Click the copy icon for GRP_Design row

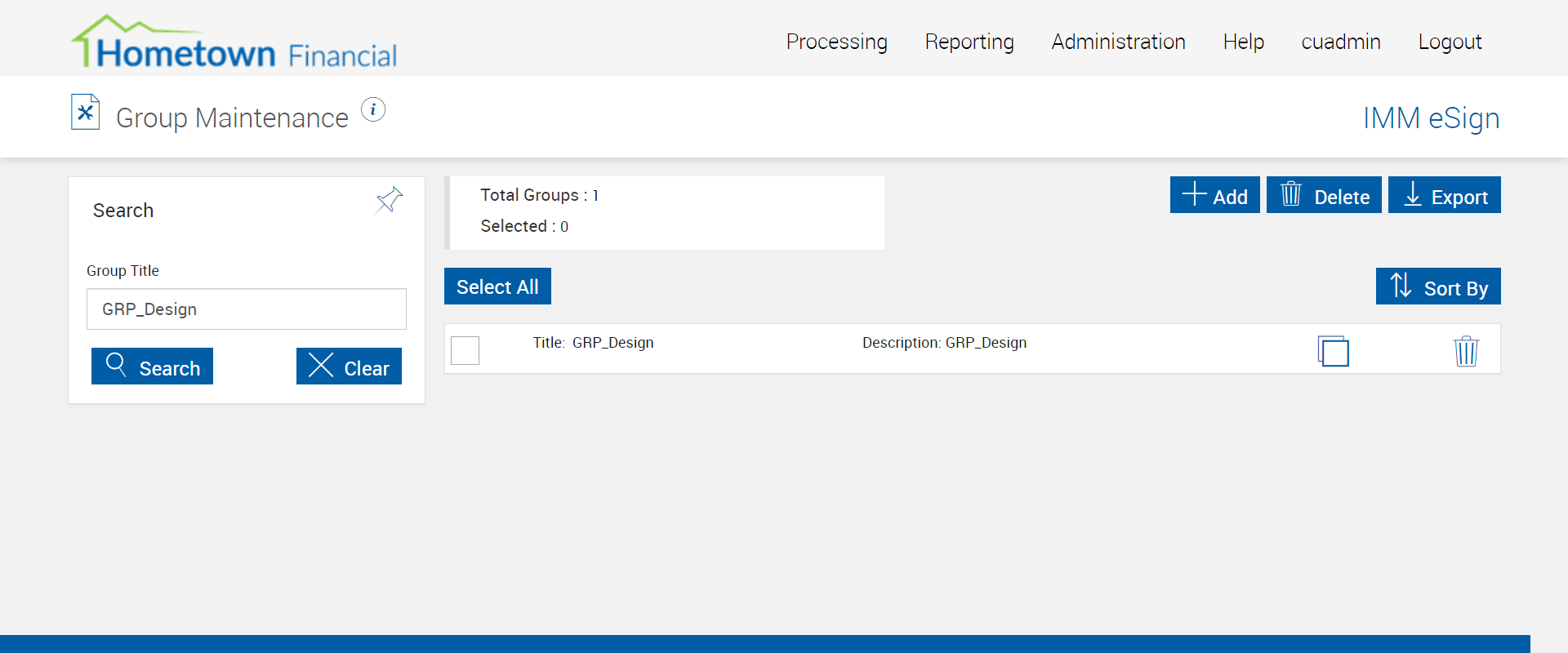pos(1333,351)
